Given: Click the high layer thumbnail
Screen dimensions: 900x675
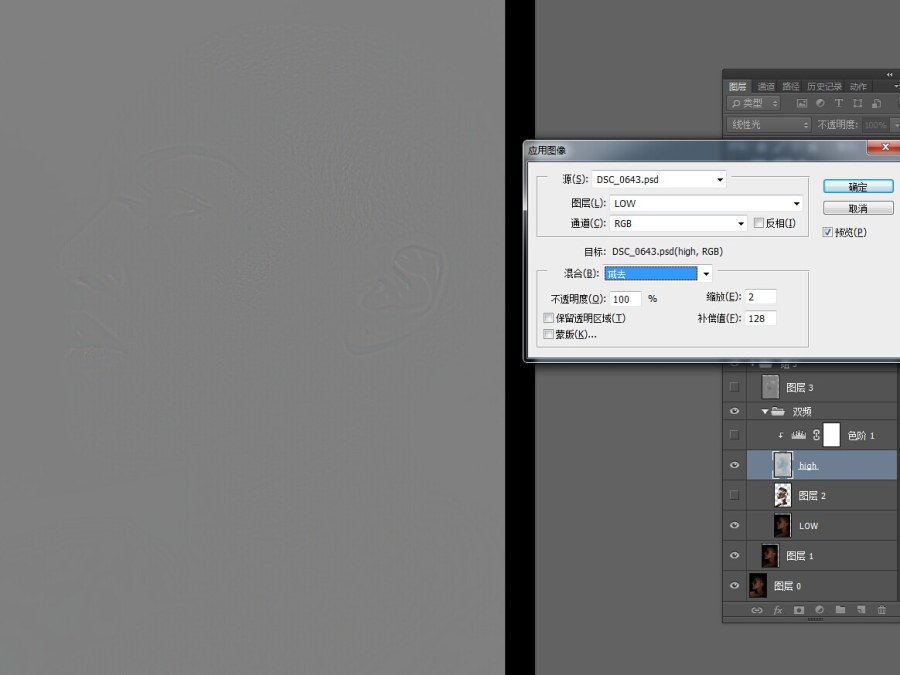Looking at the screenshot, I should coord(782,465).
